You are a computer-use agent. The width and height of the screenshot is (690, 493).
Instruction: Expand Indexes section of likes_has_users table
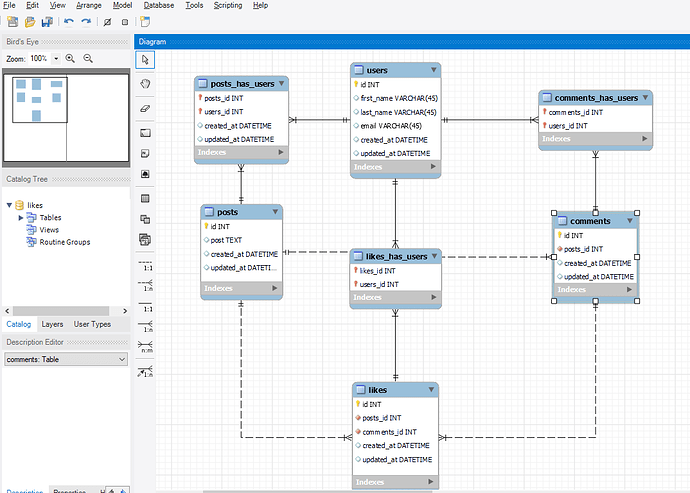pyautogui.click(x=433, y=297)
